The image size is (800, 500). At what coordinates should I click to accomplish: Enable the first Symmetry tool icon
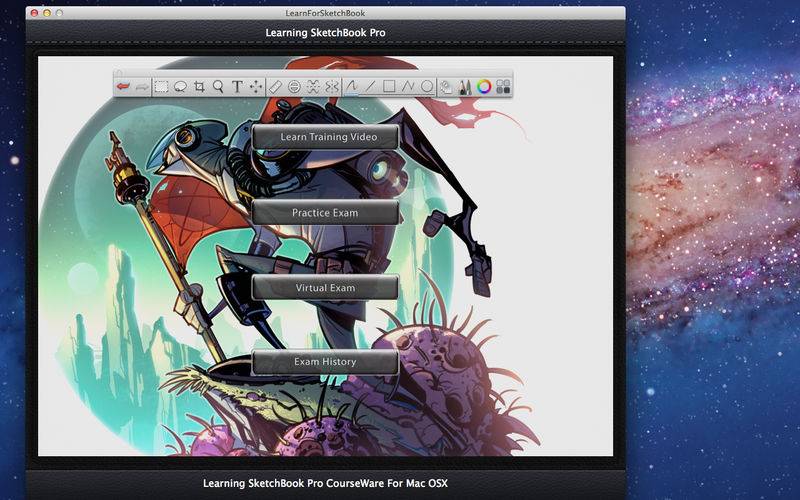313,87
